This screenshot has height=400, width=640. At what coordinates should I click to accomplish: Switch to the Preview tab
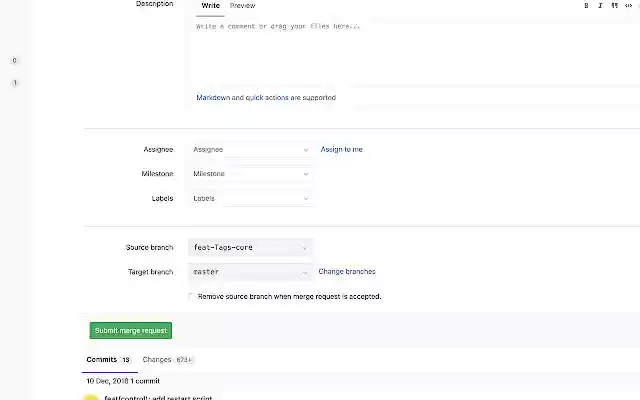tap(242, 6)
